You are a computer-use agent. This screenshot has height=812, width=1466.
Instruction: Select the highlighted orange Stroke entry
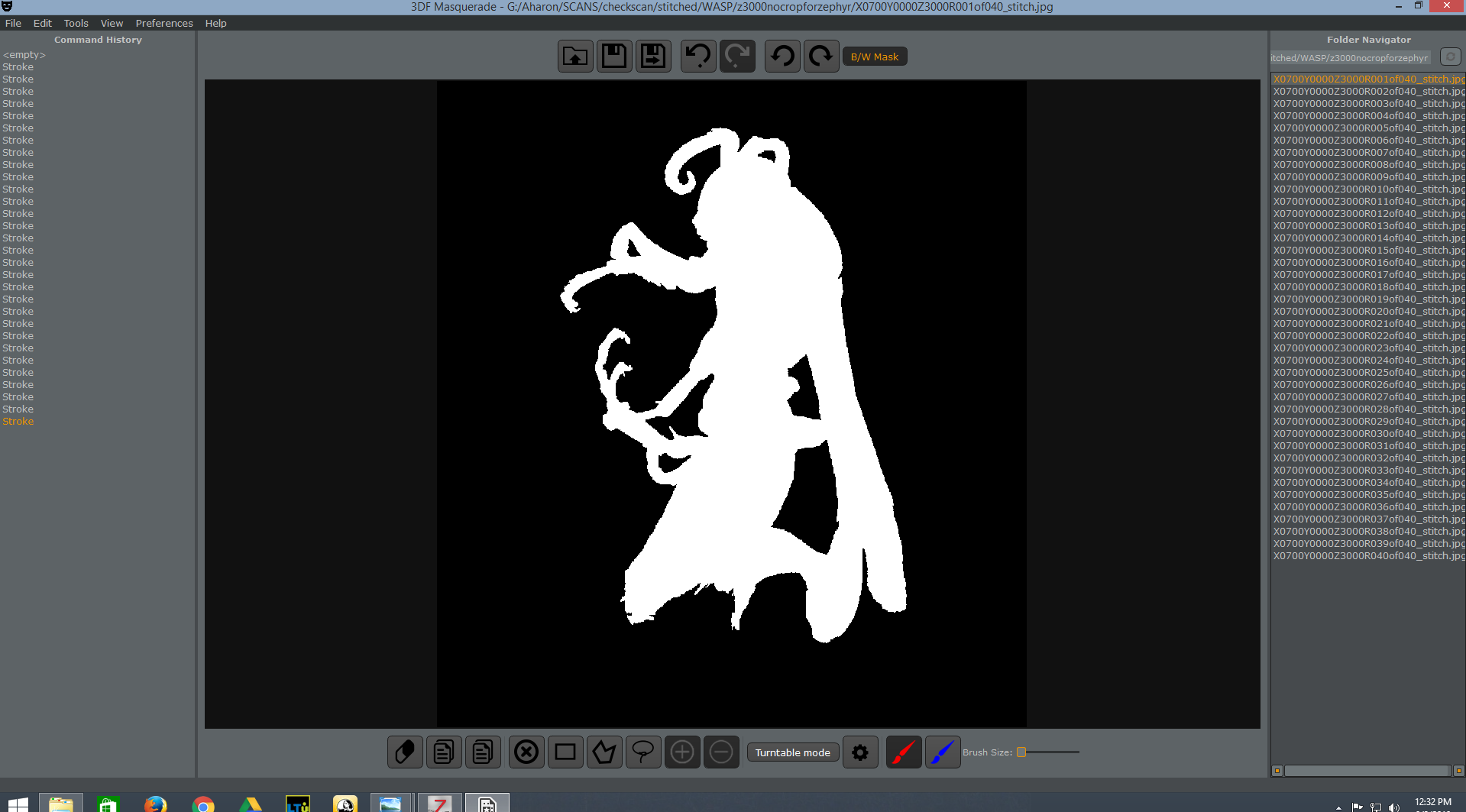point(18,422)
